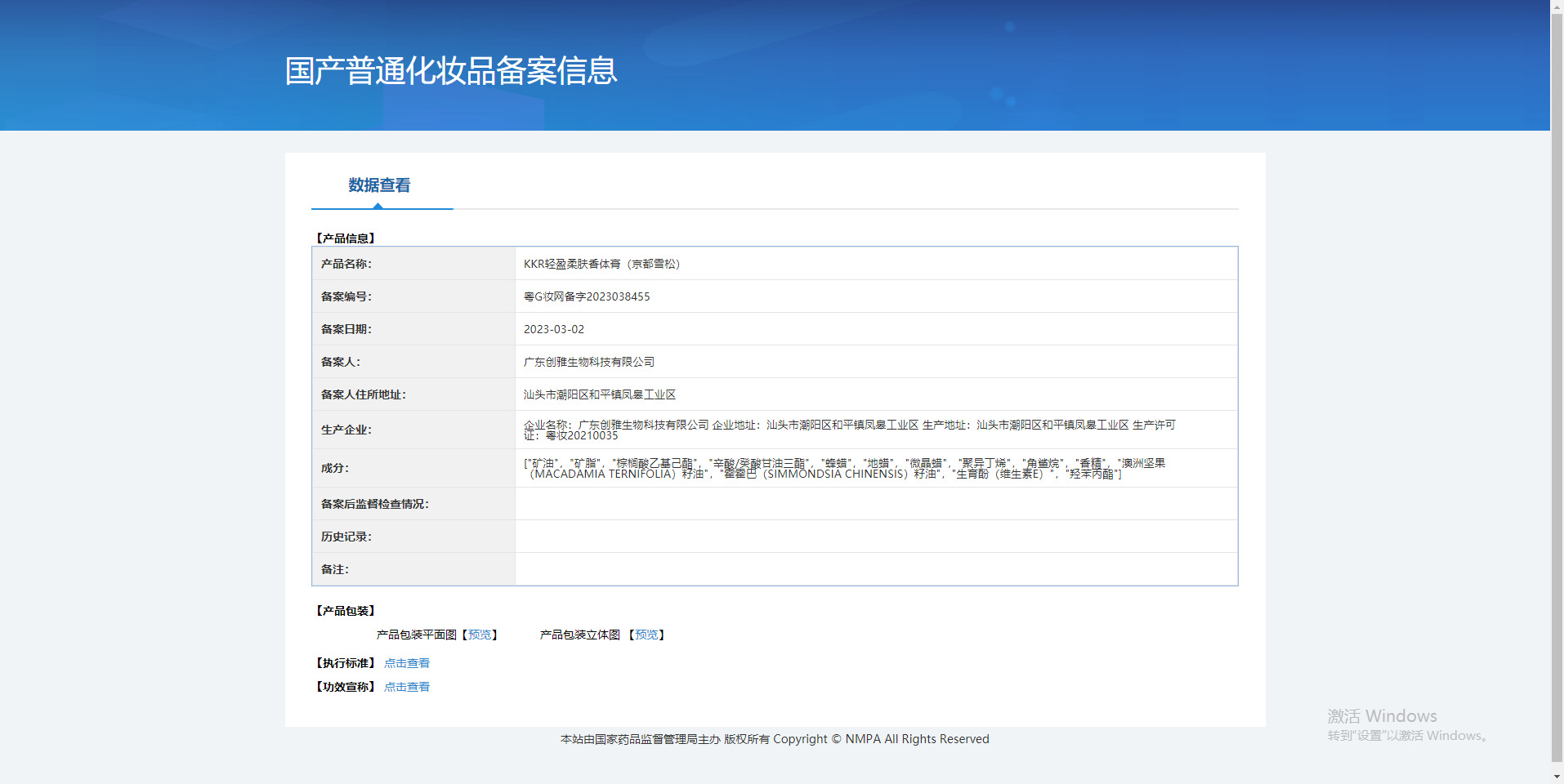1564x784 pixels.
Task: Click the 备案后监督检查情况 row label
Action: (x=375, y=504)
